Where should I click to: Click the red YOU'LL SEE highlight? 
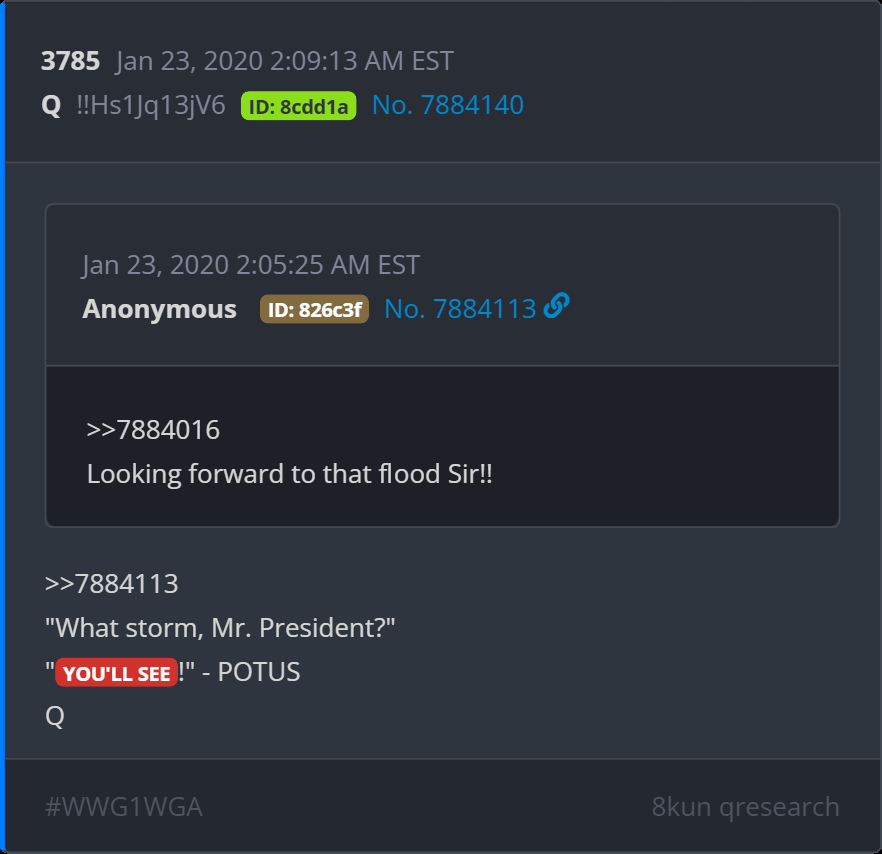(x=116, y=672)
